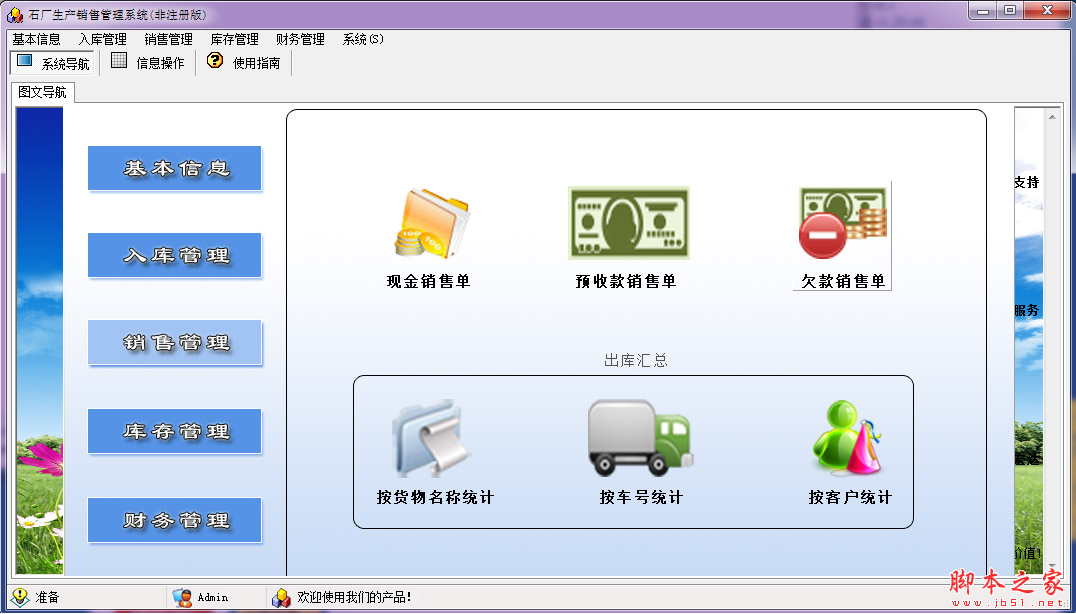The width and height of the screenshot is (1076, 614).
Task: Click the scrollbar down arrow on the right
Action: tap(1052, 563)
